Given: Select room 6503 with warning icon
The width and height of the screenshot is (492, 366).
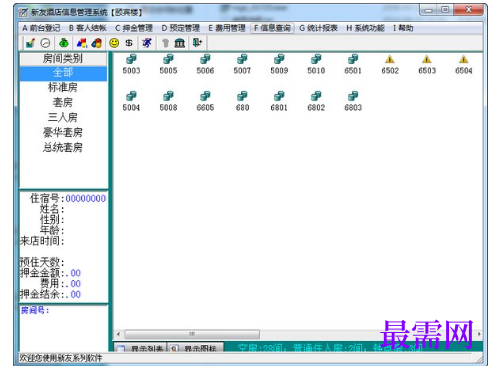Looking at the screenshot, I should [427, 60].
